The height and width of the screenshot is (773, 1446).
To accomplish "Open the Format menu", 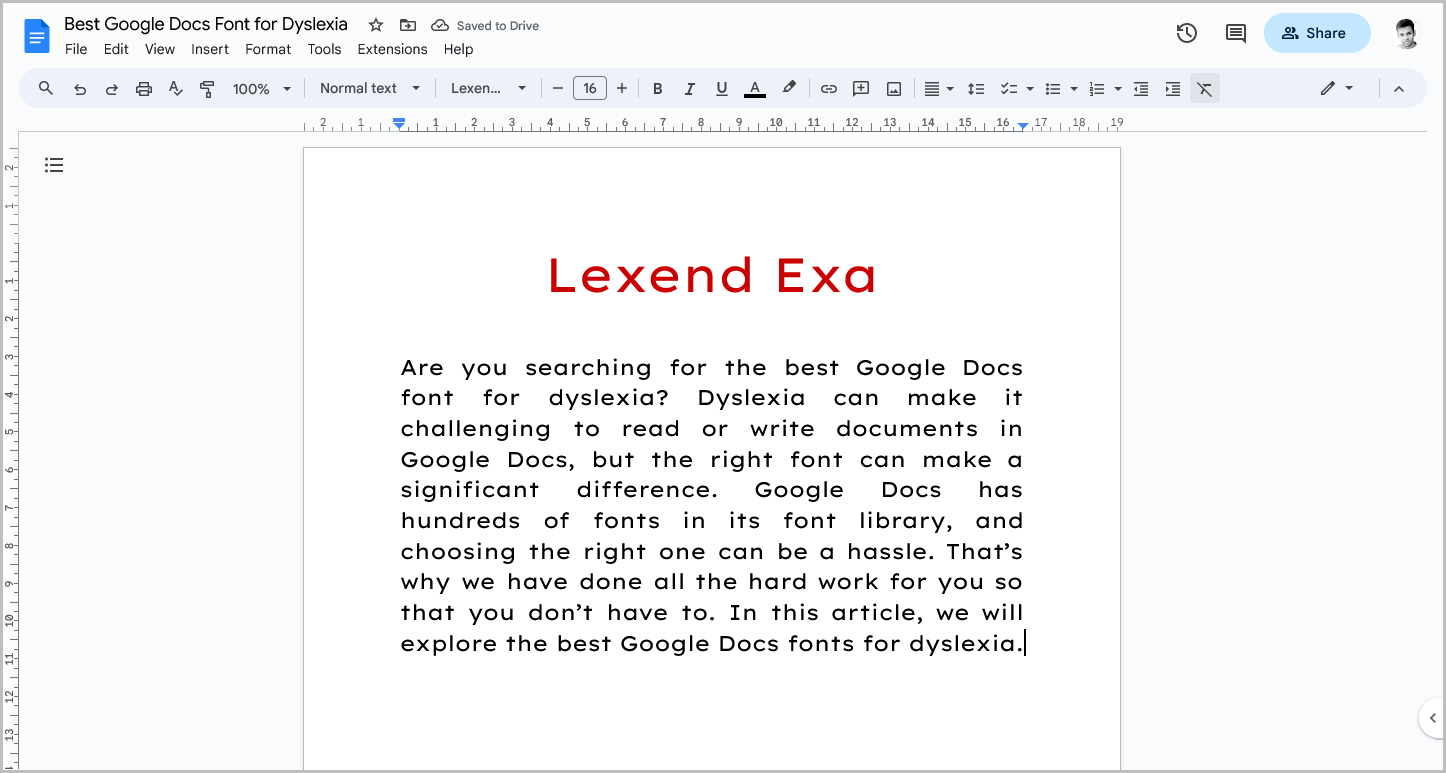I will tap(268, 49).
